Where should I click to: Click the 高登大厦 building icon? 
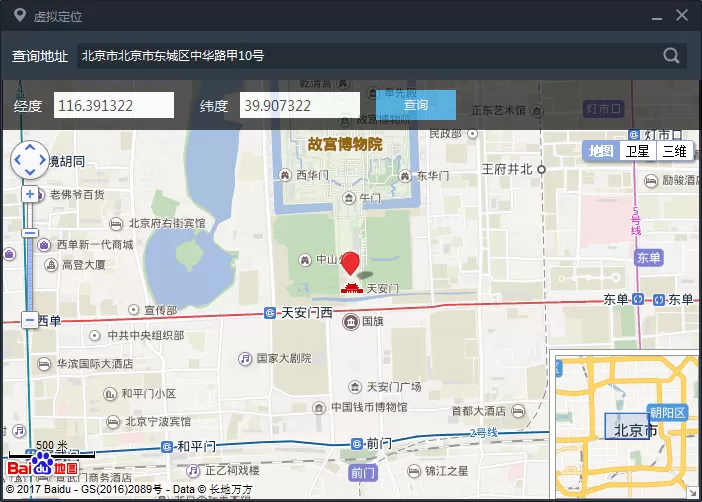pyautogui.click(x=51, y=265)
